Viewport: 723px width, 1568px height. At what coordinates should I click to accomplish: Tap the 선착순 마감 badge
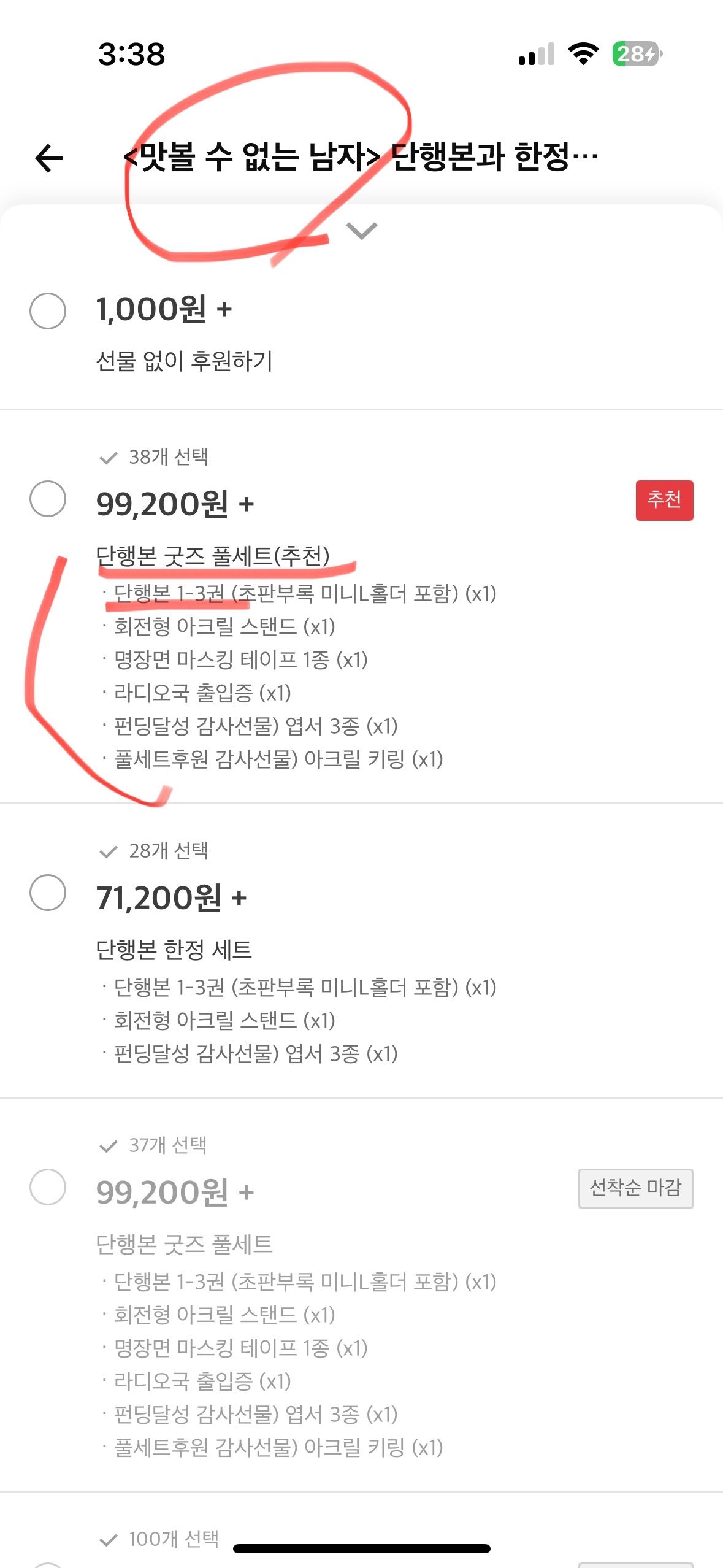(635, 1188)
